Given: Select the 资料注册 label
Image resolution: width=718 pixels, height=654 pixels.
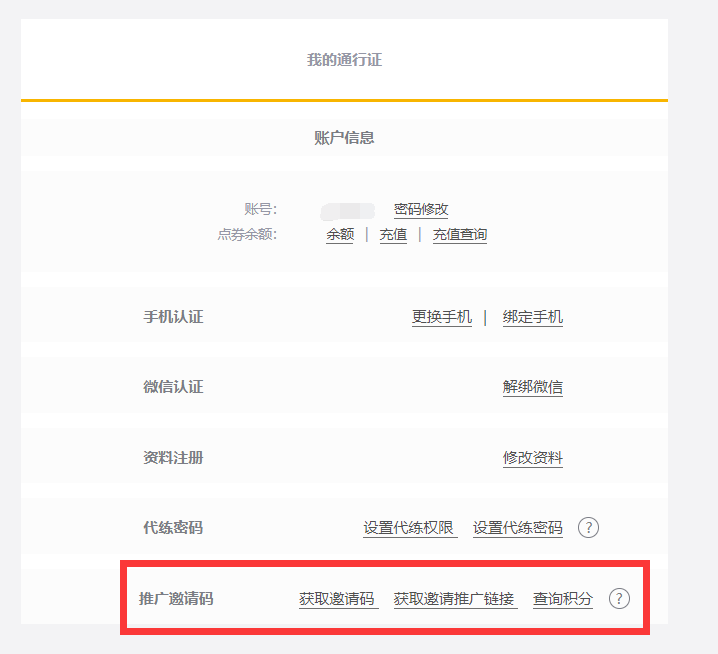Looking at the screenshot, I should pos(173,458).
